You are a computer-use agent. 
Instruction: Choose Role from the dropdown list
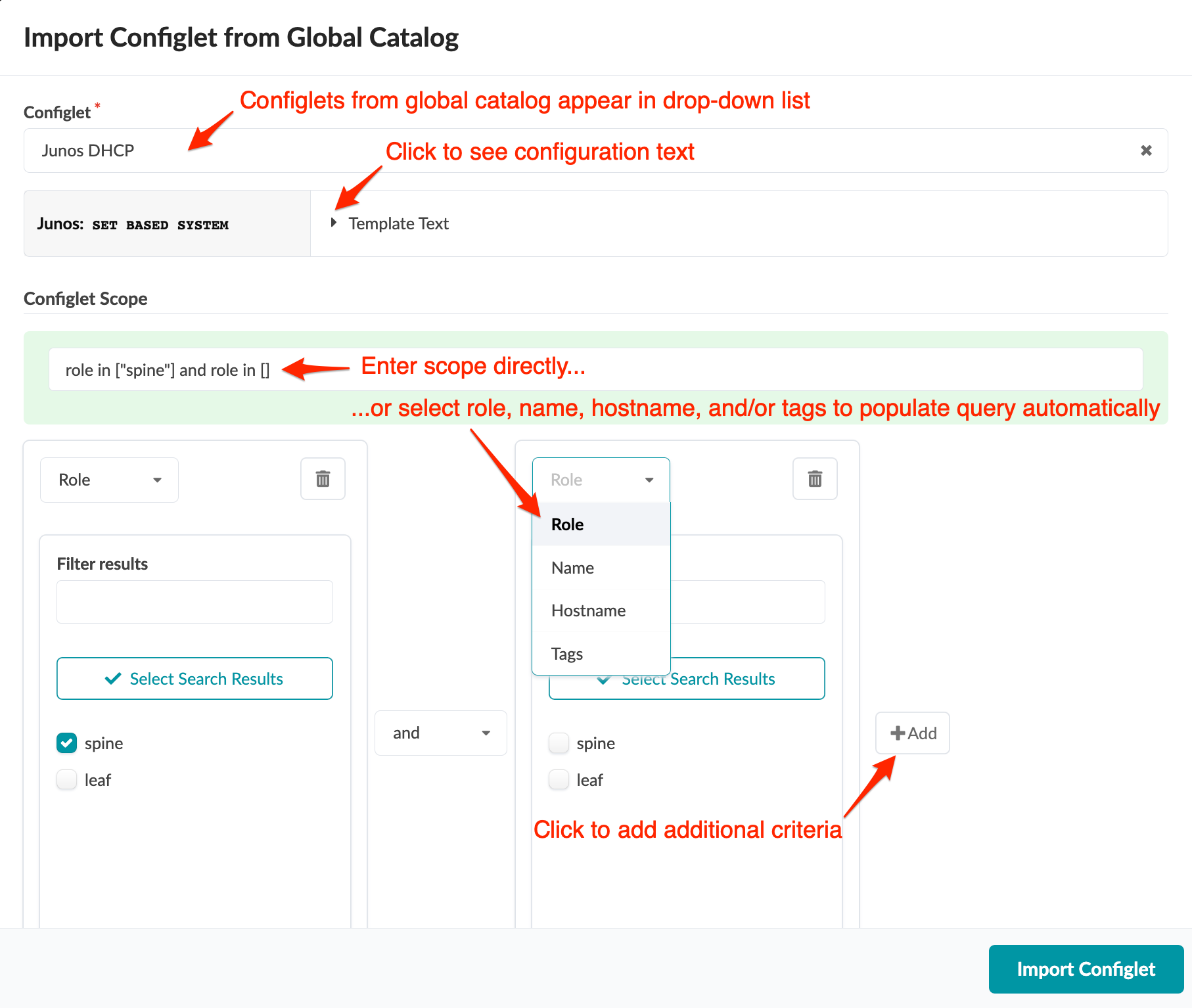pos(568,524)
